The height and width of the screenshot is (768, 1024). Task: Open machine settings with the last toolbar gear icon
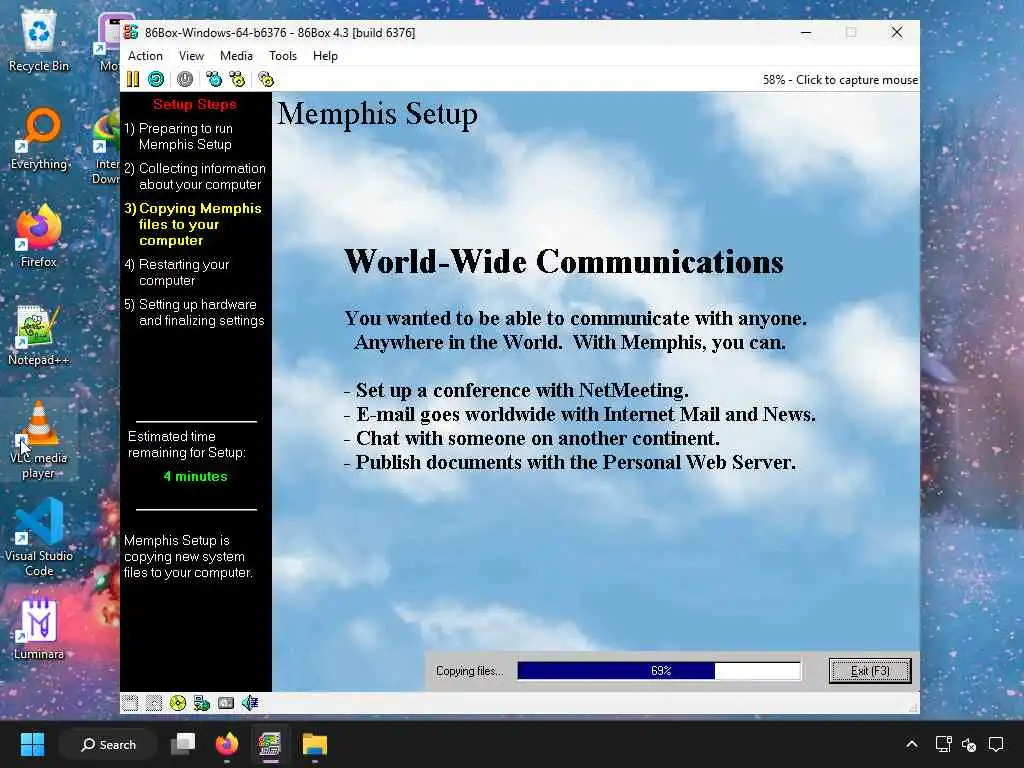point(266,80)
